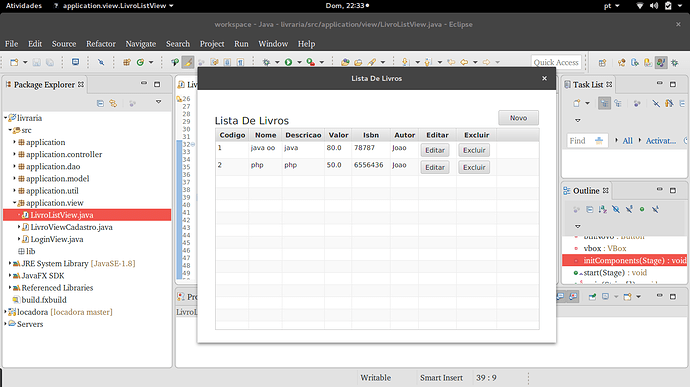This screenshot has height=387, width=690.
Task: Select vbox : VBox field in Outline
Action: tap(605, 248)
